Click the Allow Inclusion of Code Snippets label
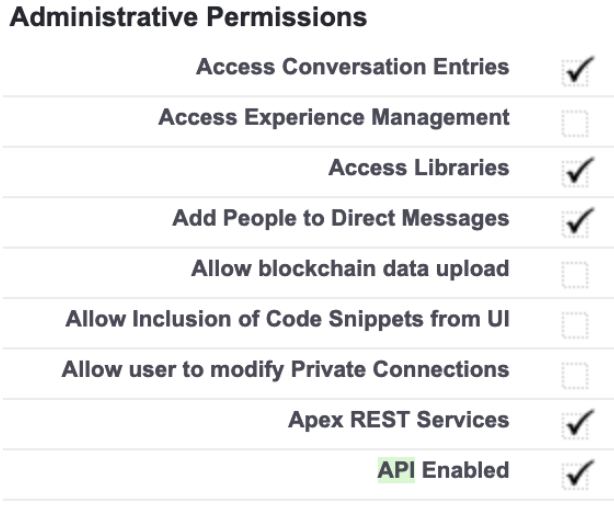The width and height of the screenshot is (614, 505). click(x=287, y=319)
